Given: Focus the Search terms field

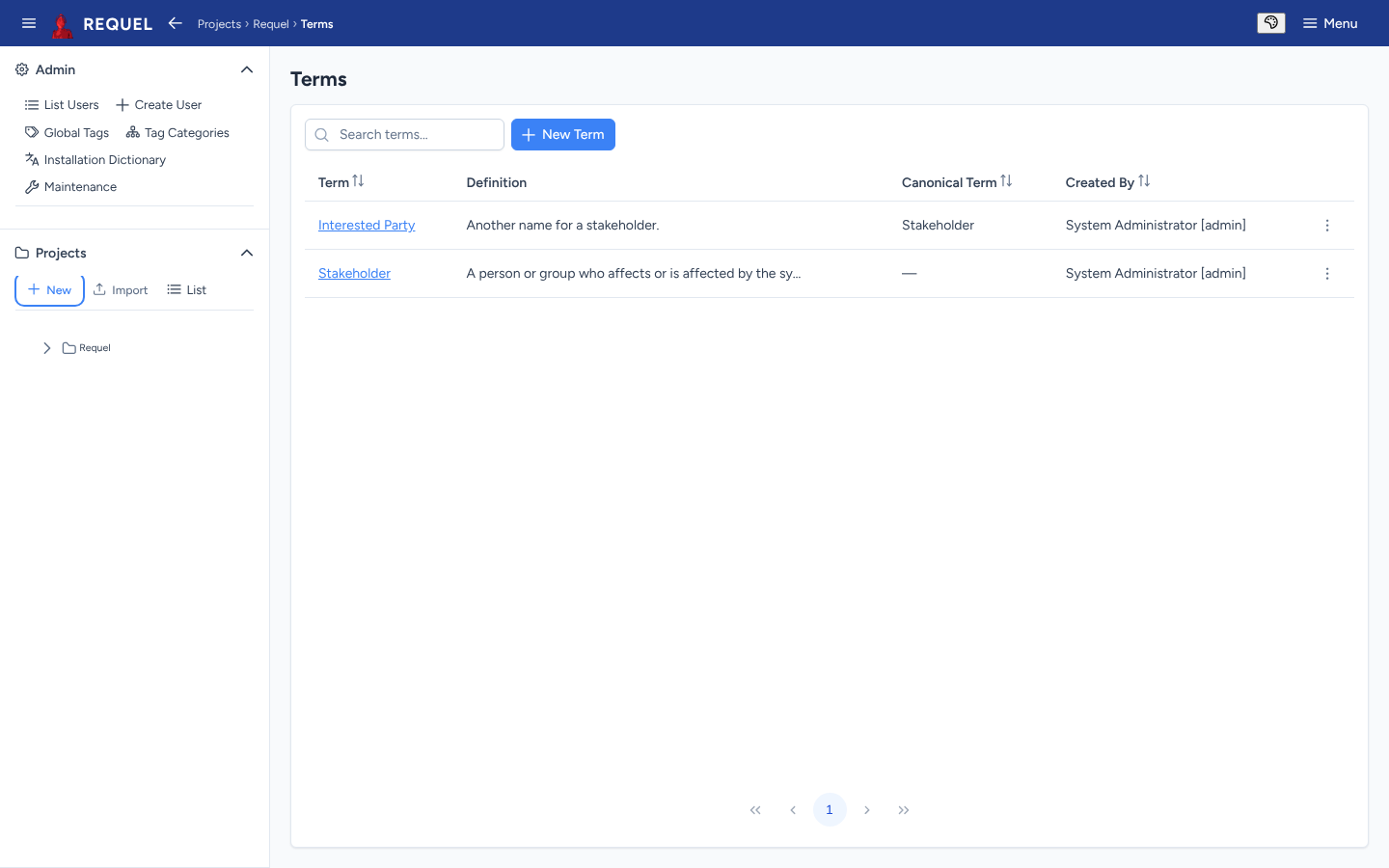Looking at the screenshot, I should 405,135.
